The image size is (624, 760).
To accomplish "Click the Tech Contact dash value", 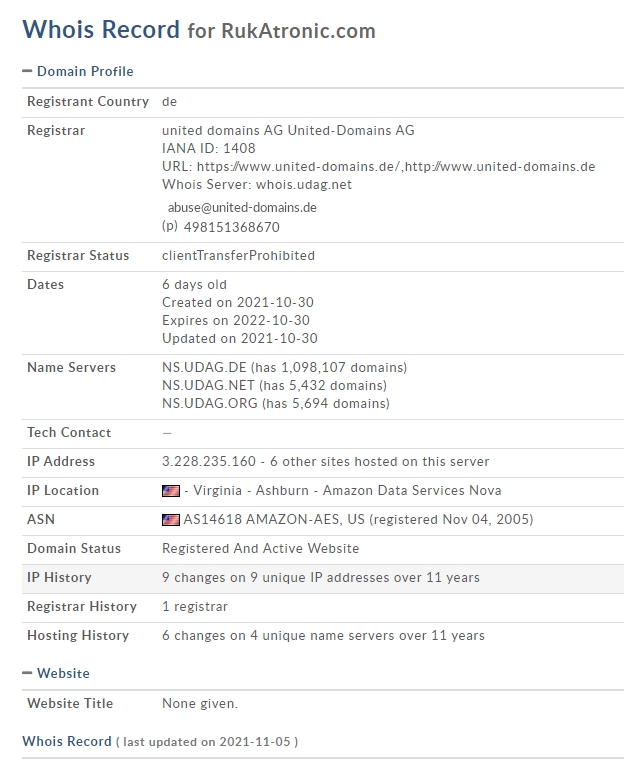I will click(x=167, y=433).
